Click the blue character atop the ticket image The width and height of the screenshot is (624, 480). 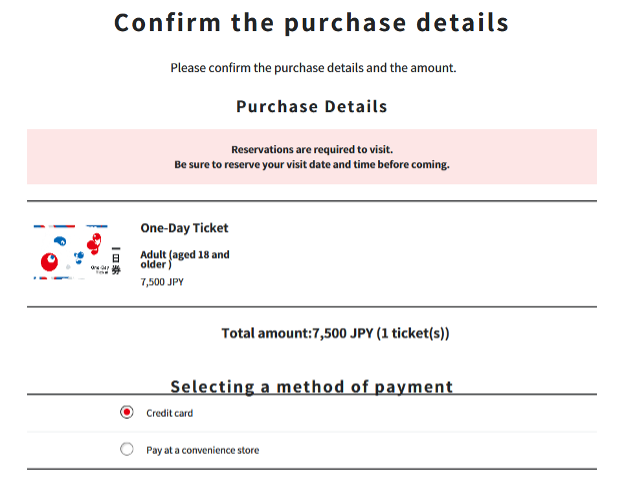(60, 240)
